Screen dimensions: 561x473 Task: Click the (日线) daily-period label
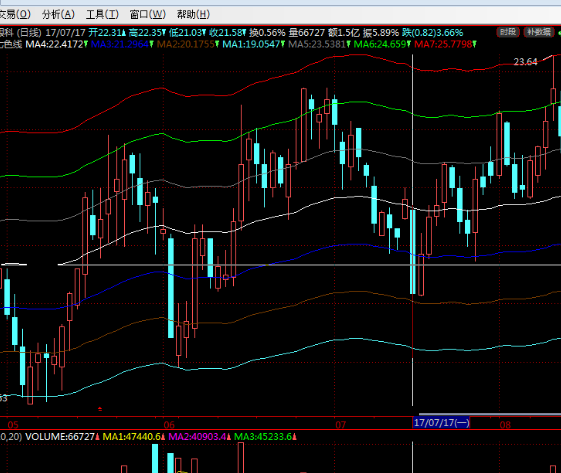(x=29, y=33)
